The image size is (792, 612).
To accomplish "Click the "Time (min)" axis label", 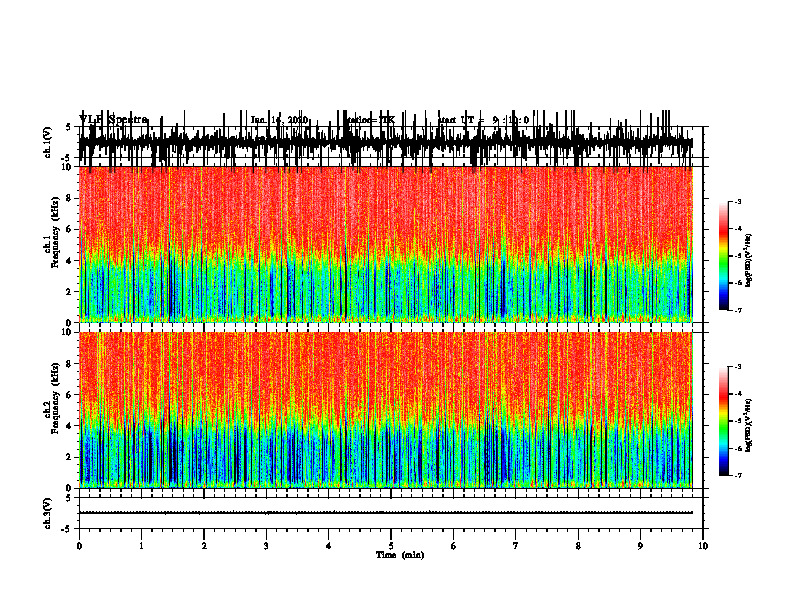I will [400, 555].
